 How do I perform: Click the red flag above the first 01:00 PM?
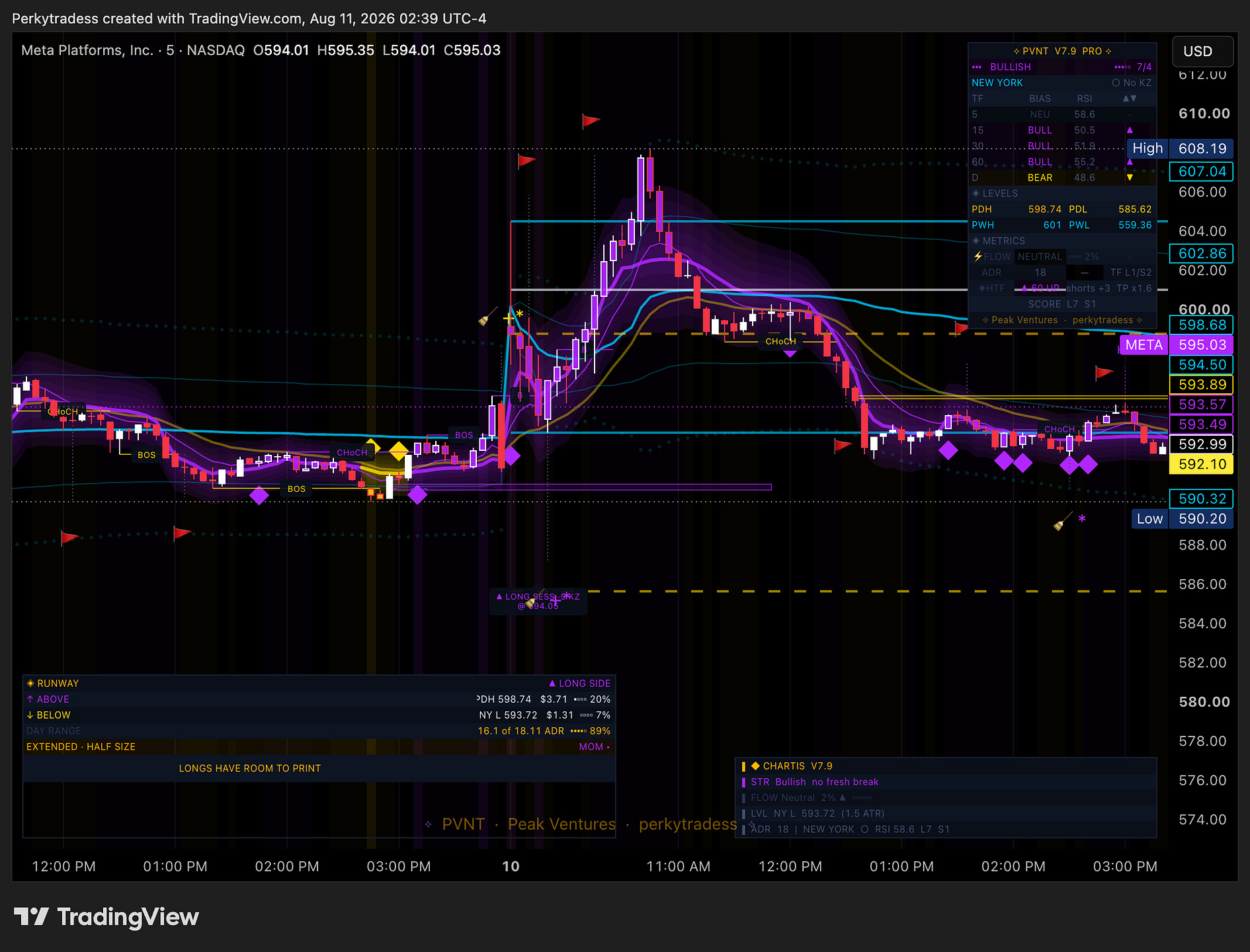[182, 532]
